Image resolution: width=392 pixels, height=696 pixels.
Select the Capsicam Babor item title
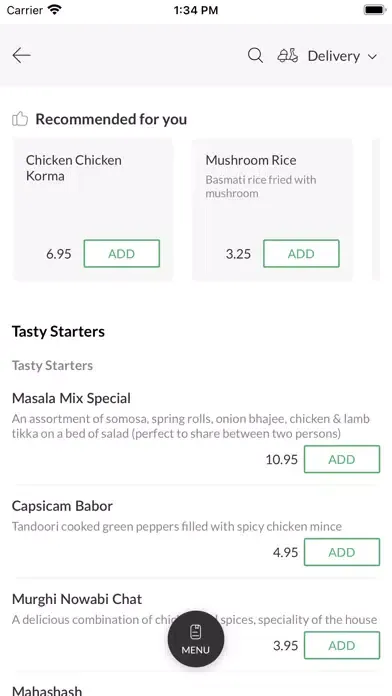coord(62,506)
